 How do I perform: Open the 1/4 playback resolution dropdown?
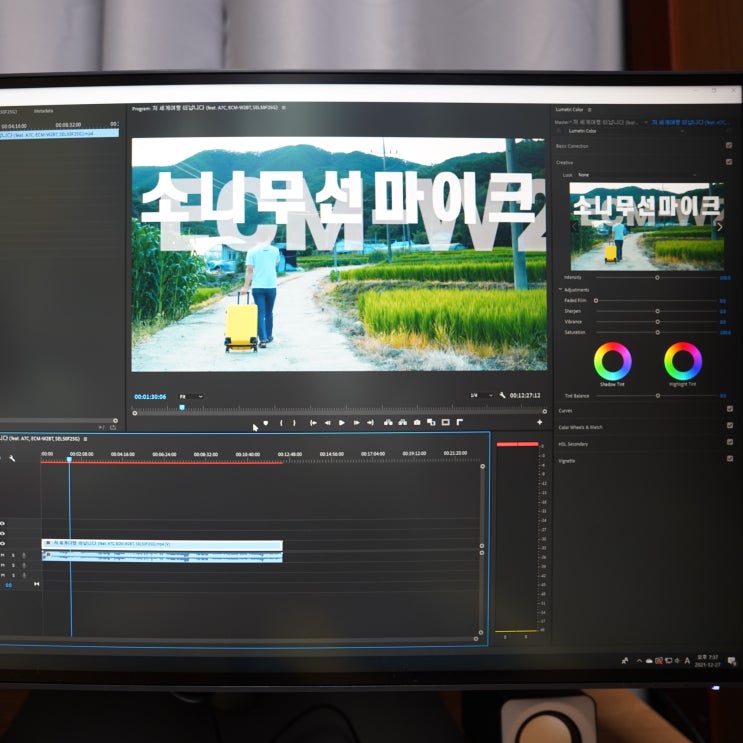coord(481,395)
